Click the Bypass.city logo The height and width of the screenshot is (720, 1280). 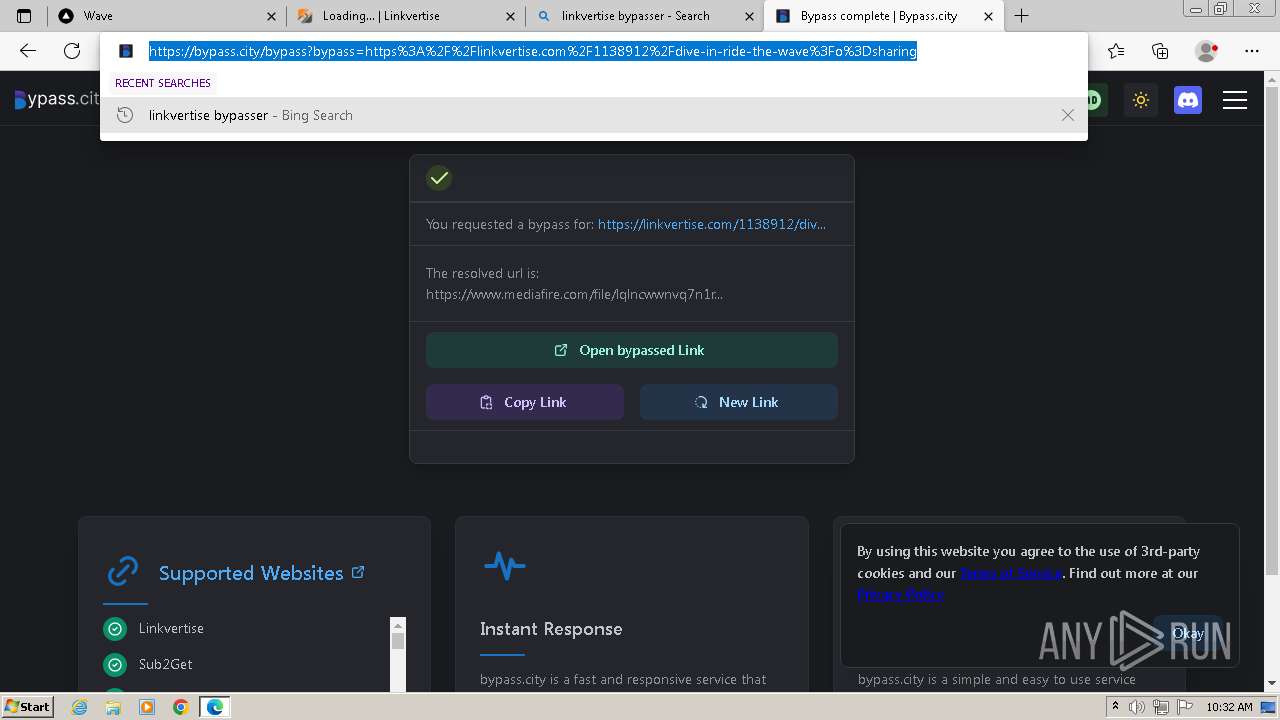57,99
